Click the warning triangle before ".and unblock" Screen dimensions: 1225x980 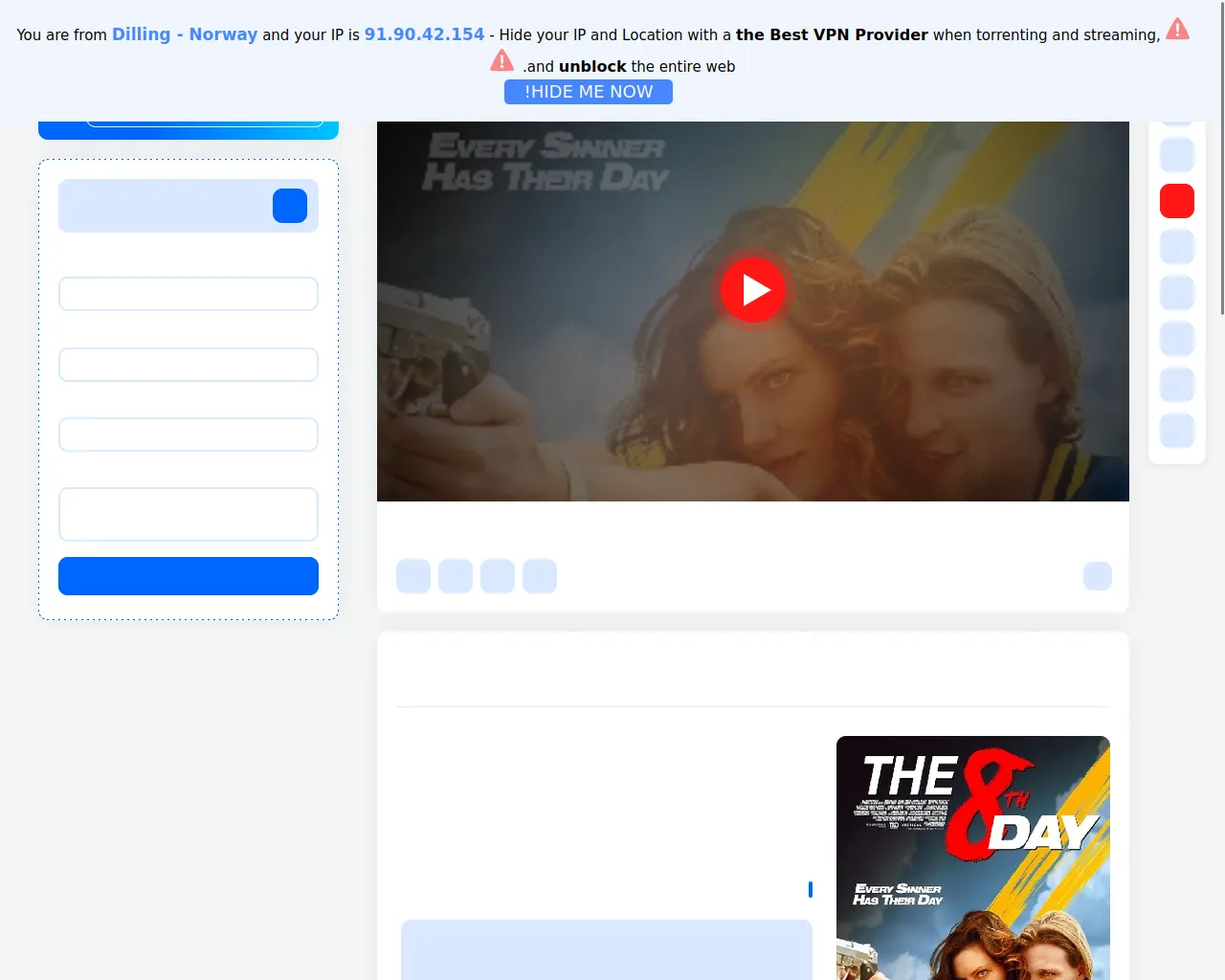501,60
